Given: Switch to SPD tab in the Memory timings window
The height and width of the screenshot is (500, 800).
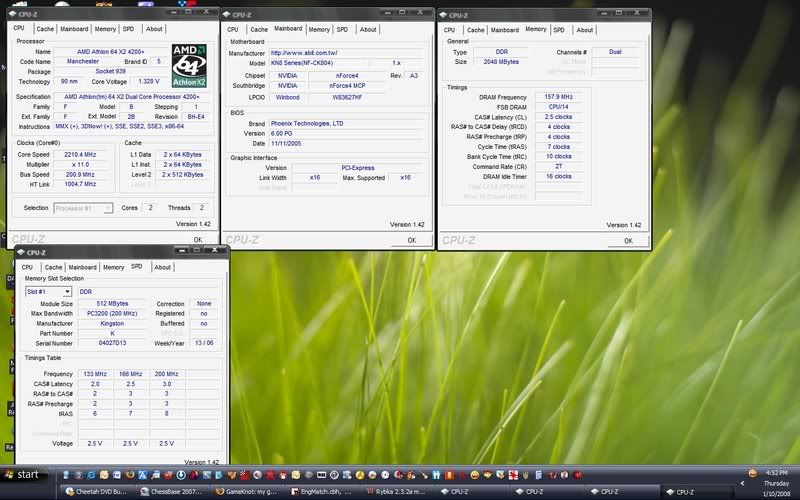Looking at the screenshot, I should (x=559, y=30).
